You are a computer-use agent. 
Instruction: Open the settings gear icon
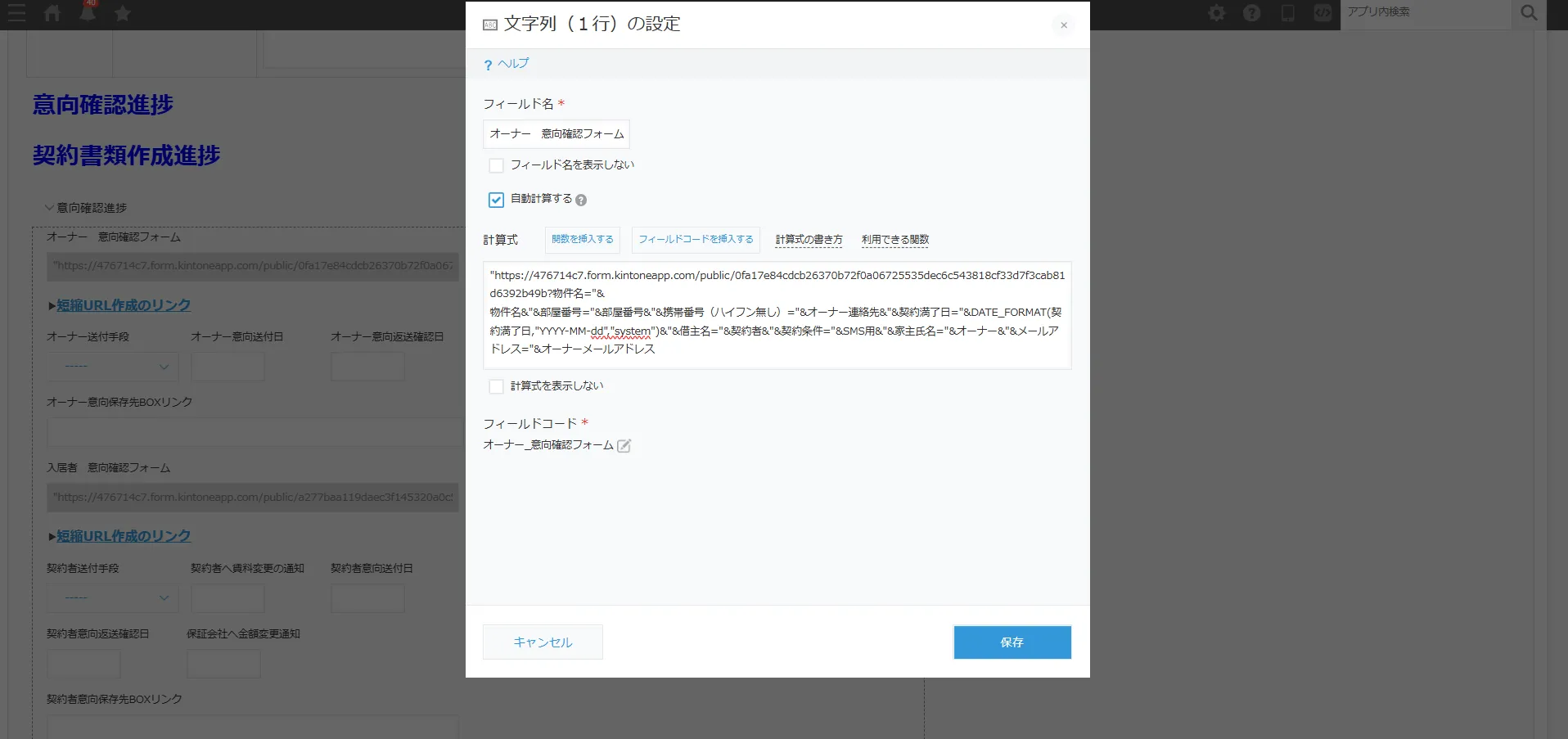coord(1217,13)
